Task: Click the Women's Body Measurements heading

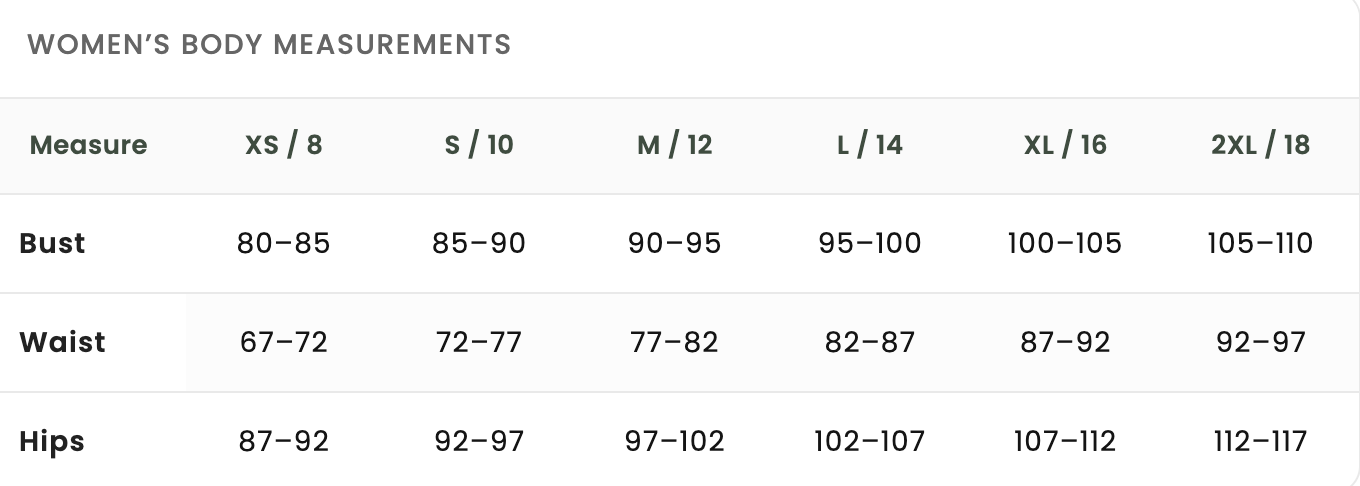Action: click(x=269, y=44)
